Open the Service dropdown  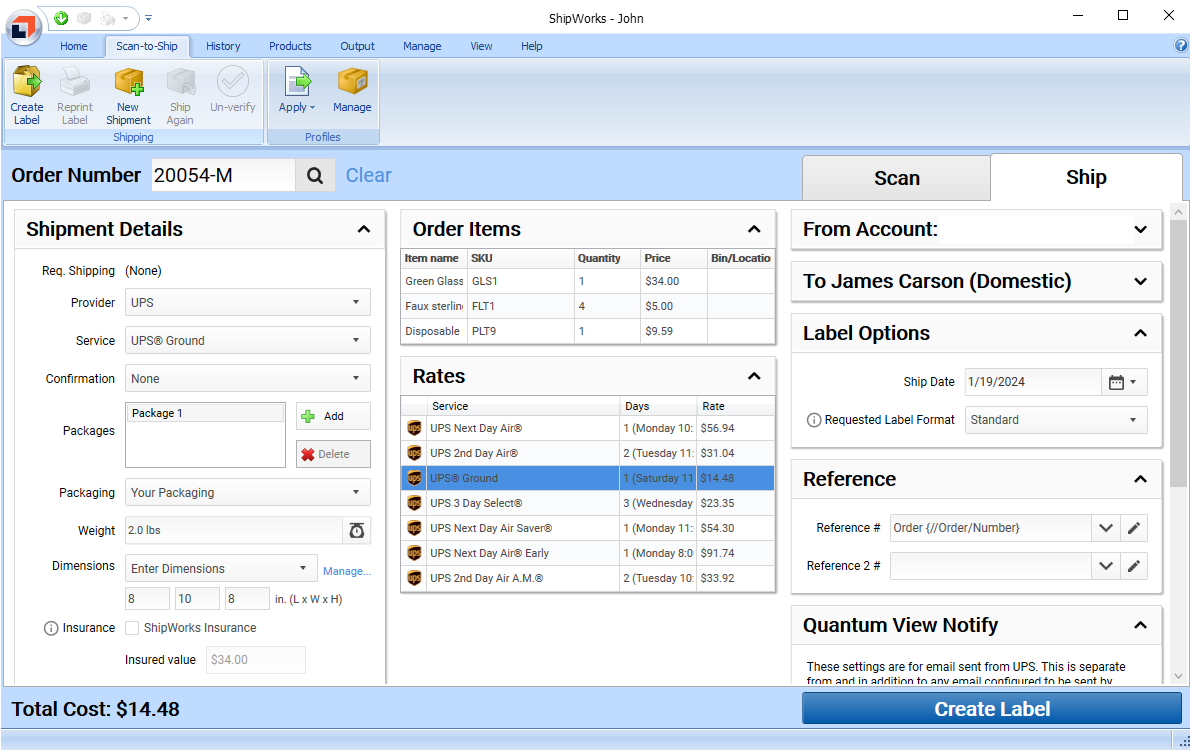click(x=247, y=341)
